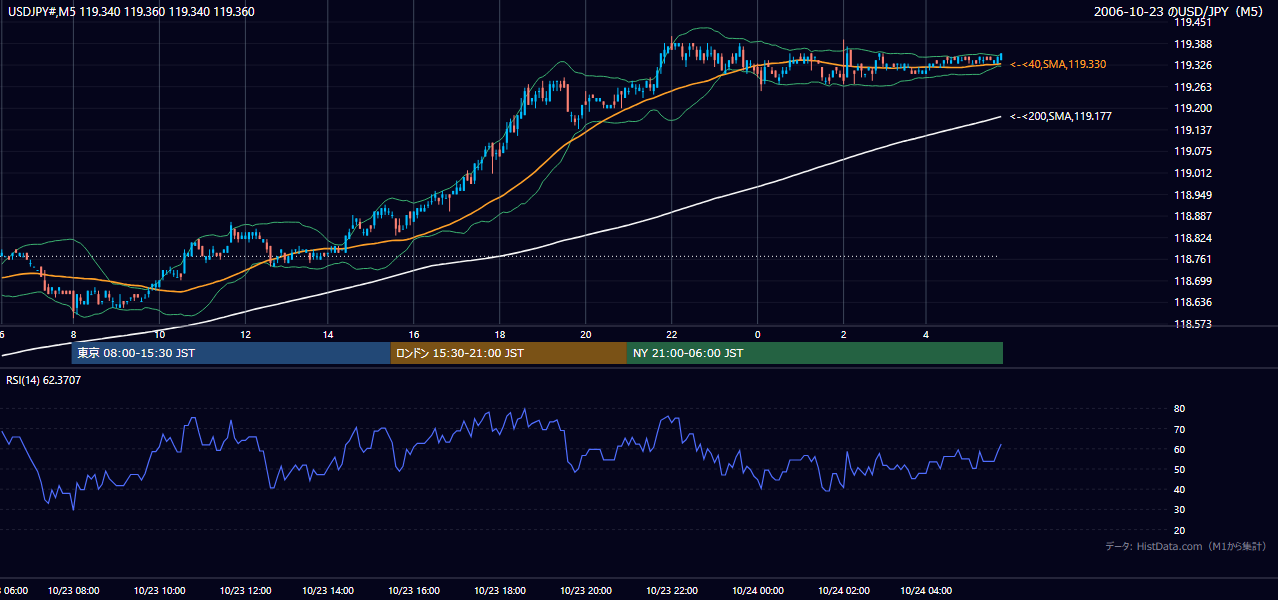The image size is (1278, 600).
Task: Click hour marker 16 under price chart
Action: [414, 334]
